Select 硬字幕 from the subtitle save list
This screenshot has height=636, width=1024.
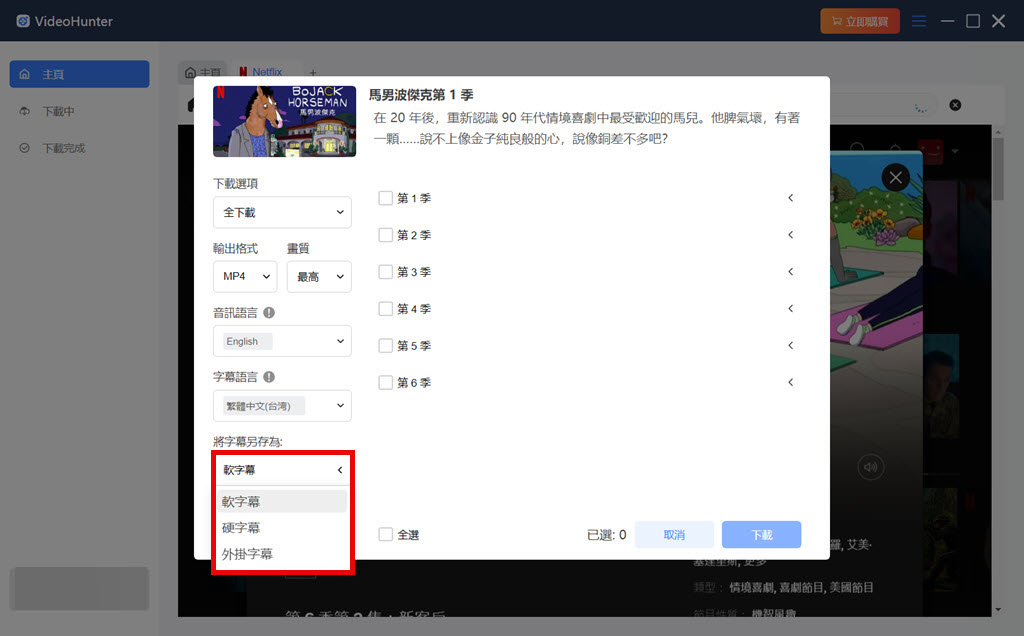tap(240, 525)
